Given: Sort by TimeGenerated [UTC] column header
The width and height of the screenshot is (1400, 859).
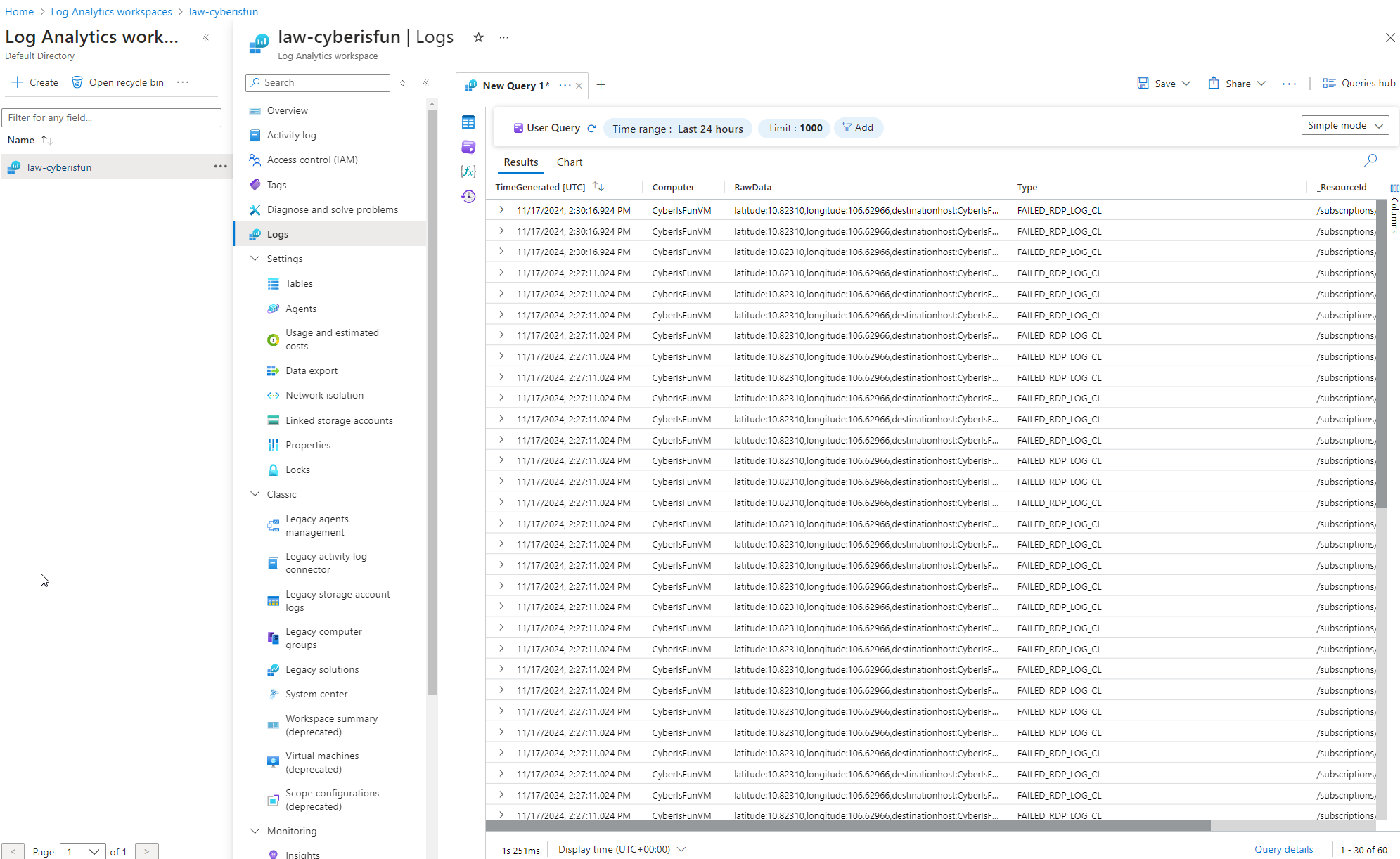Looking at the screenshot, I should [x=540, y=187].
